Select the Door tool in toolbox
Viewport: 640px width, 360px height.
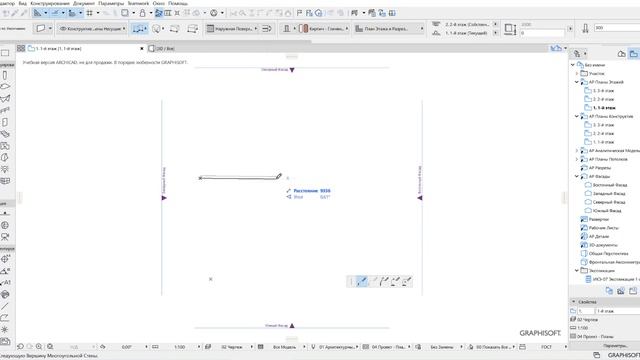click(x=5, y=122)
